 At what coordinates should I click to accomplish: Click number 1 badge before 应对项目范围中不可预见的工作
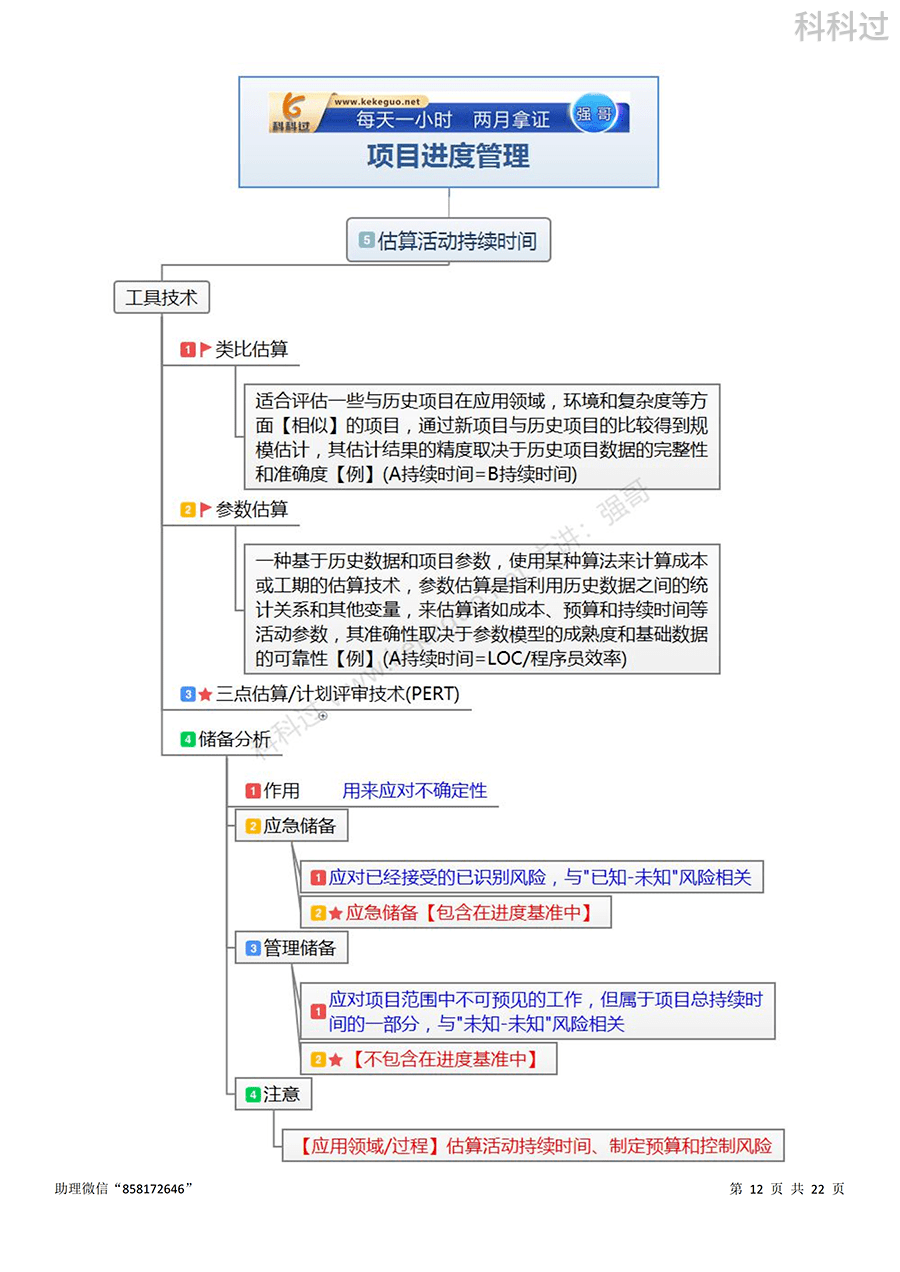coord(318,1012)
